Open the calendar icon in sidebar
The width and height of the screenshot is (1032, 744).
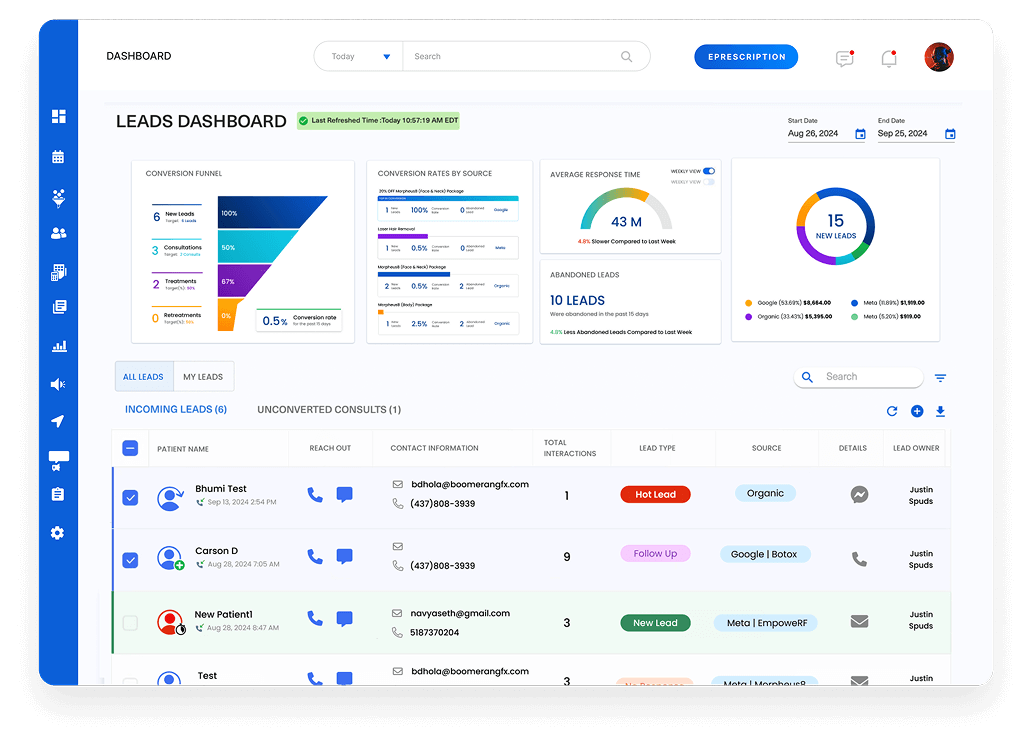(59, 157)
